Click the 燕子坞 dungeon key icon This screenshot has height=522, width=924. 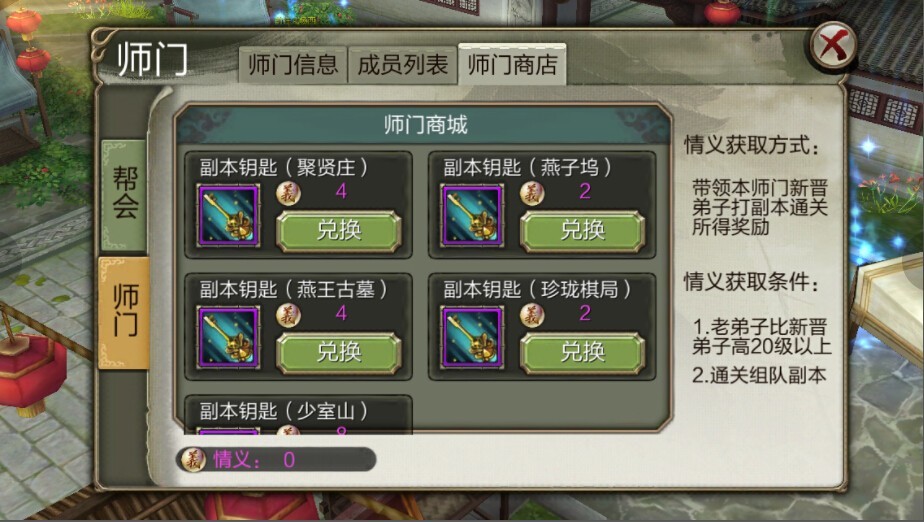[x=472, y=216]
